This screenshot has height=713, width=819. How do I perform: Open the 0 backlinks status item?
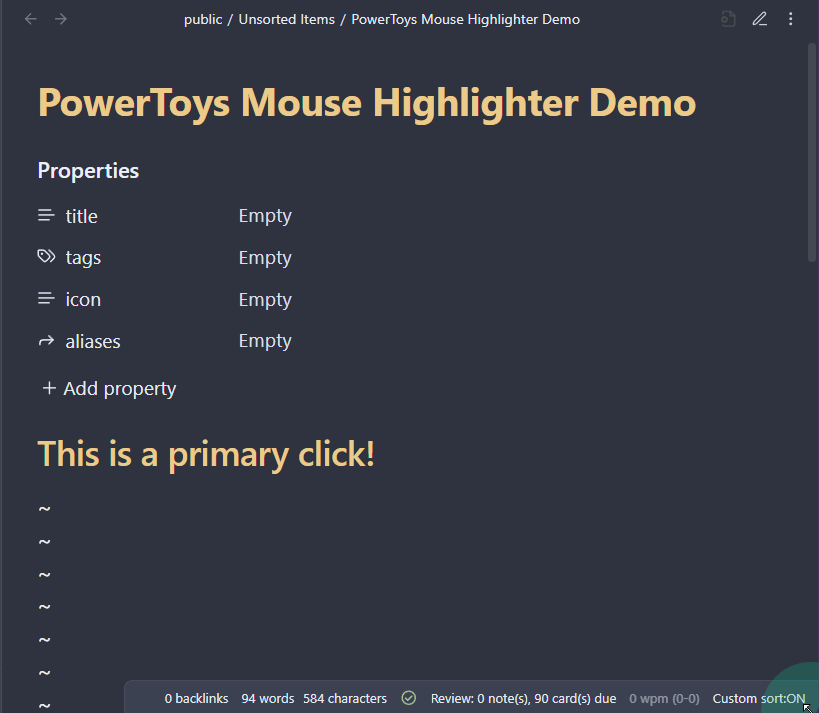tap(196, 698)
